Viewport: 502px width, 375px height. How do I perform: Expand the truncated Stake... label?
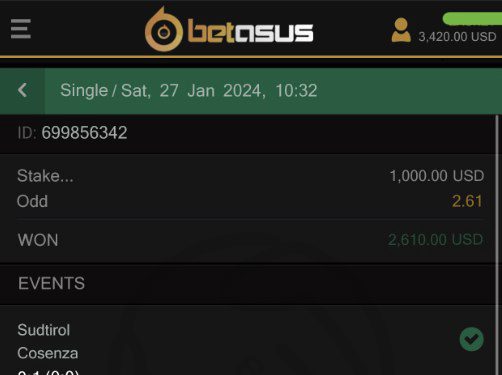45,176
